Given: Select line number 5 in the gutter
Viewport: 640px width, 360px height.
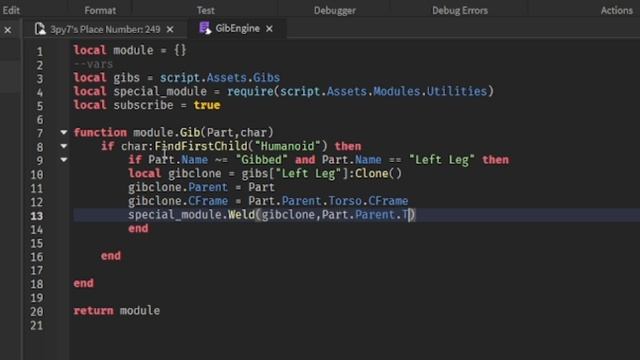Looking at the screenshot, I should tap(40, 106).
